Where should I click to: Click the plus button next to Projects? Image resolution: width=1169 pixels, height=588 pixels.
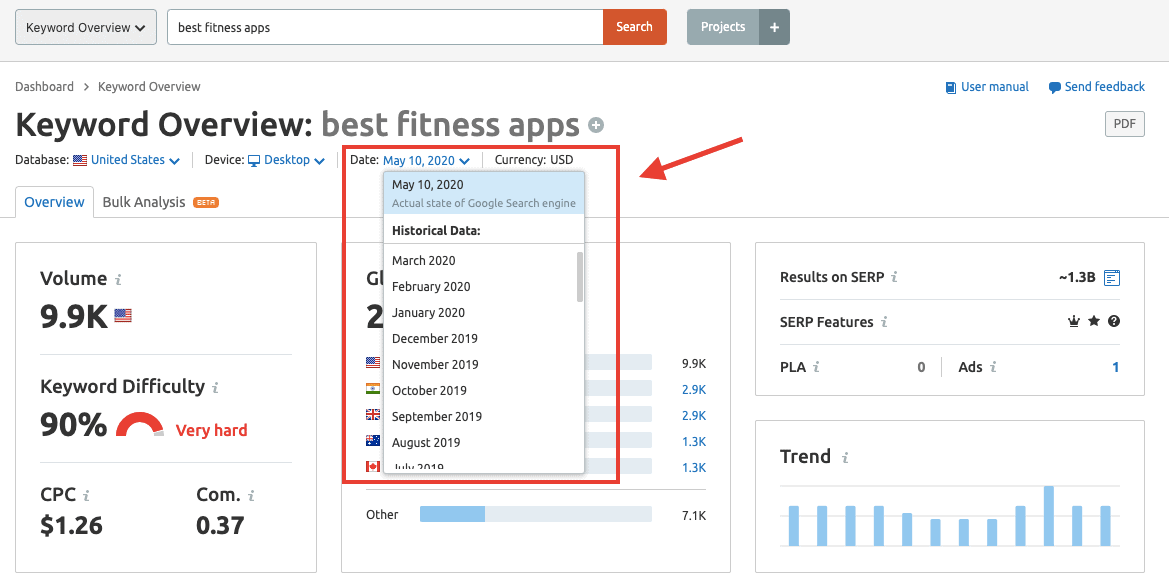(x=774, y=27)
